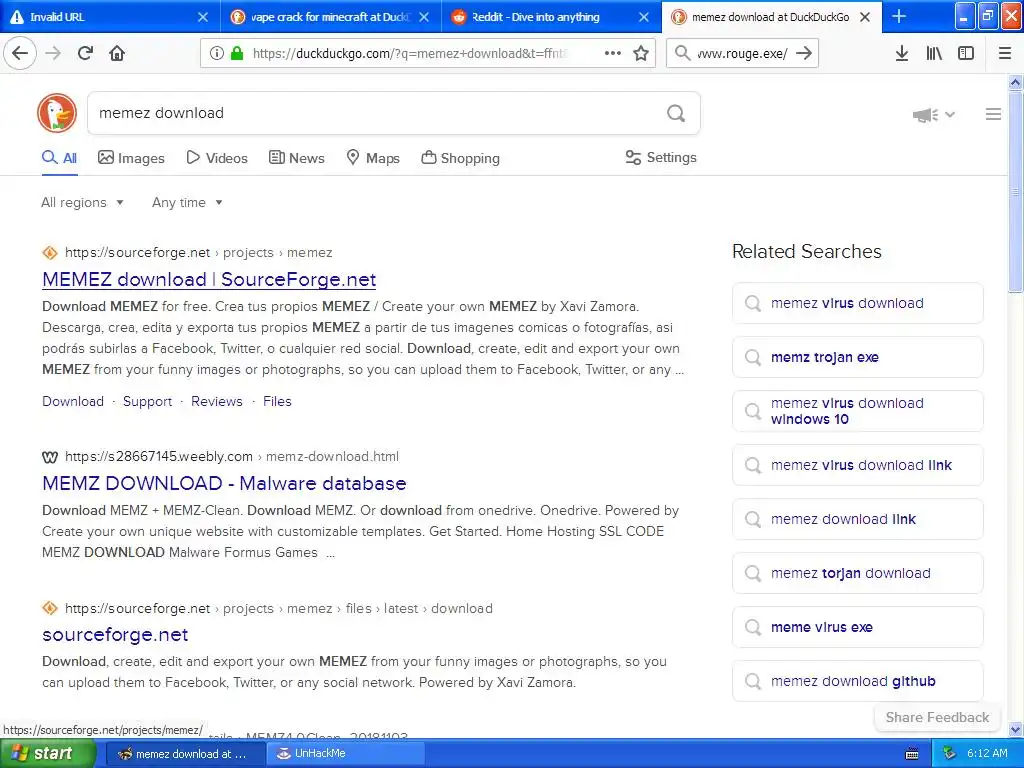Click the Share Feedback button

(x=937, y=718)
